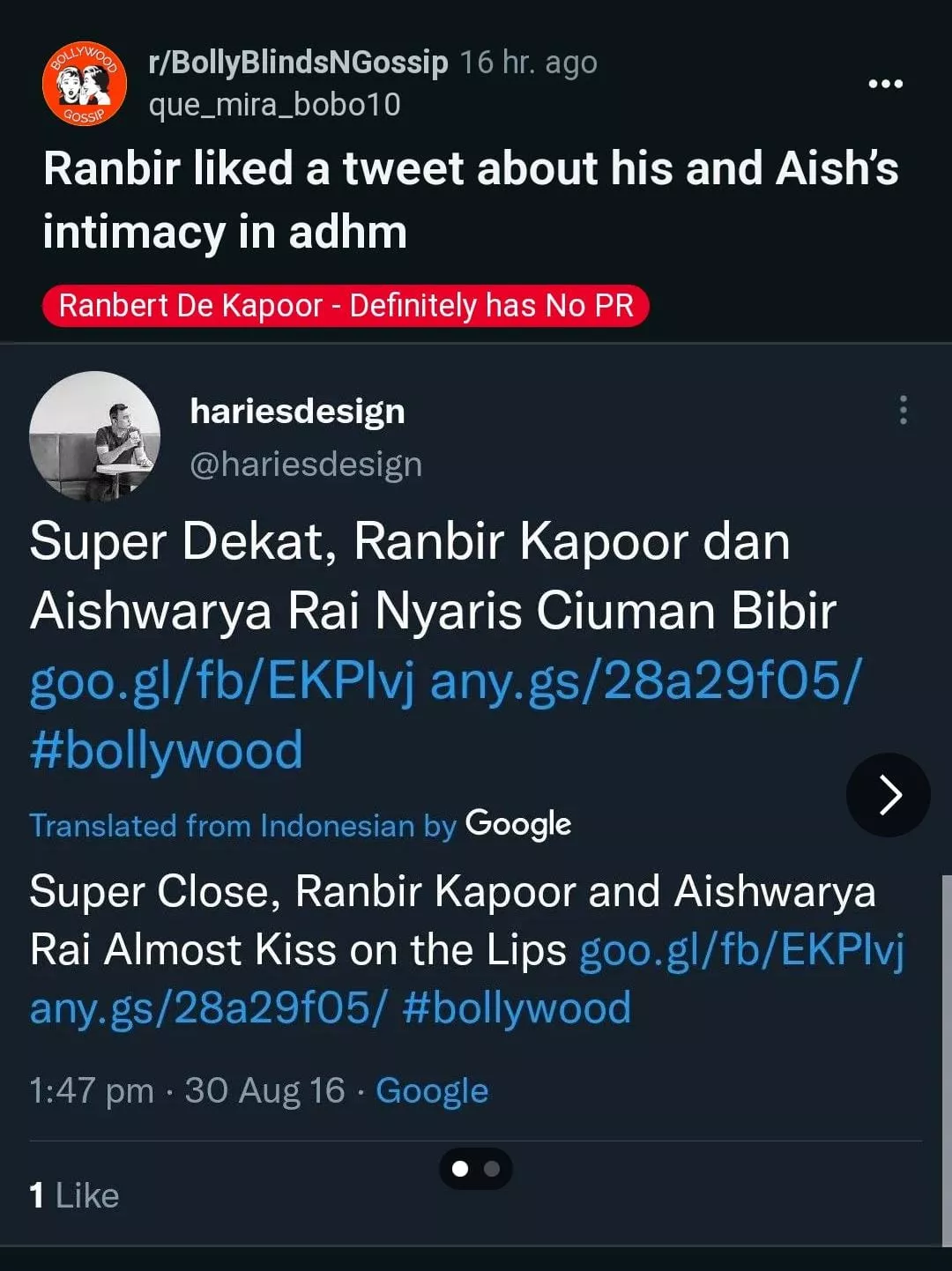Tap the Ranbert De Kapoor flair tag
Viewport: 952px width, 1271px height.
click(346, 306)
